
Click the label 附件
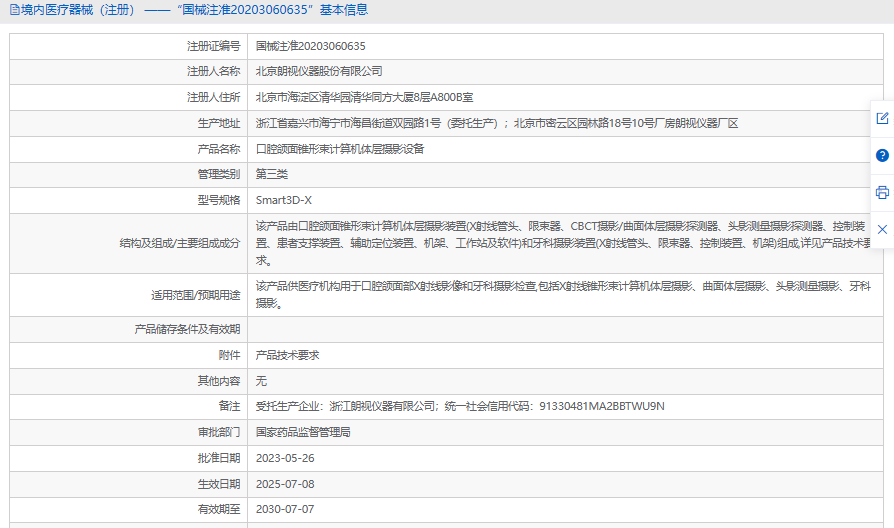[x=230, y=355]
